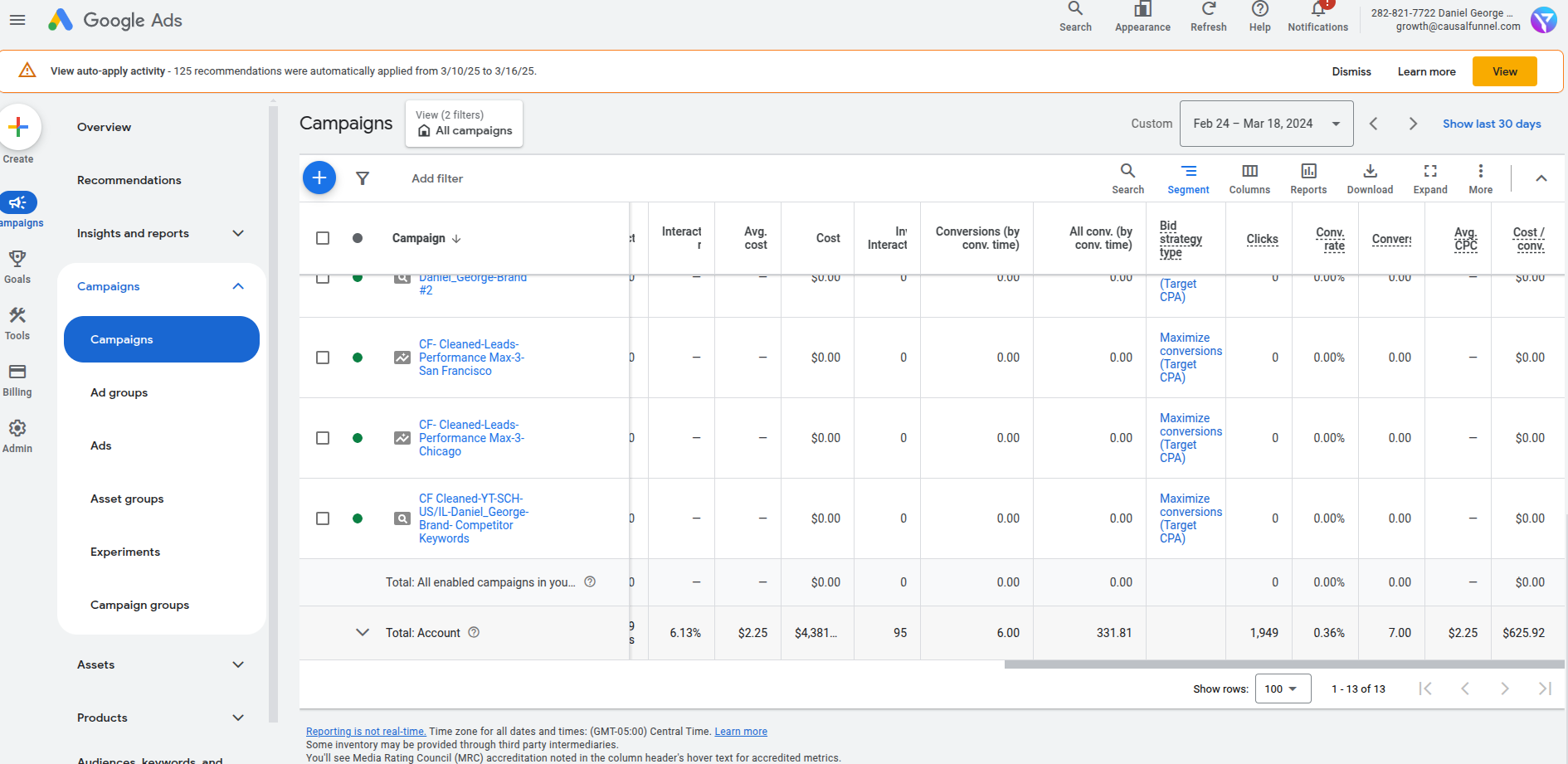Open Segment options
This screenshot has height=764, width=1568.
point(1188,178)
